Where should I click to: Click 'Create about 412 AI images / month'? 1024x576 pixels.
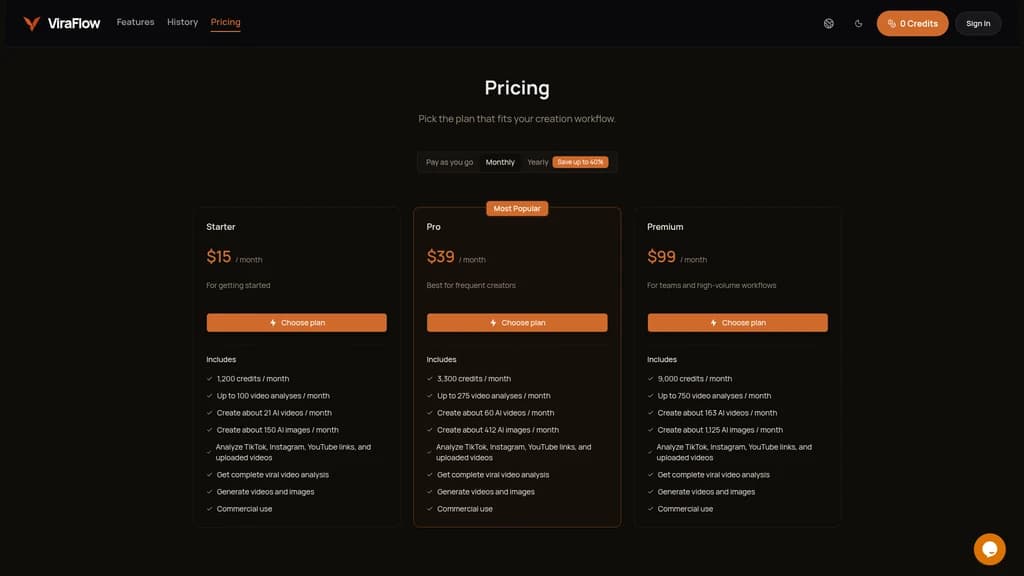tap(498, 430)
